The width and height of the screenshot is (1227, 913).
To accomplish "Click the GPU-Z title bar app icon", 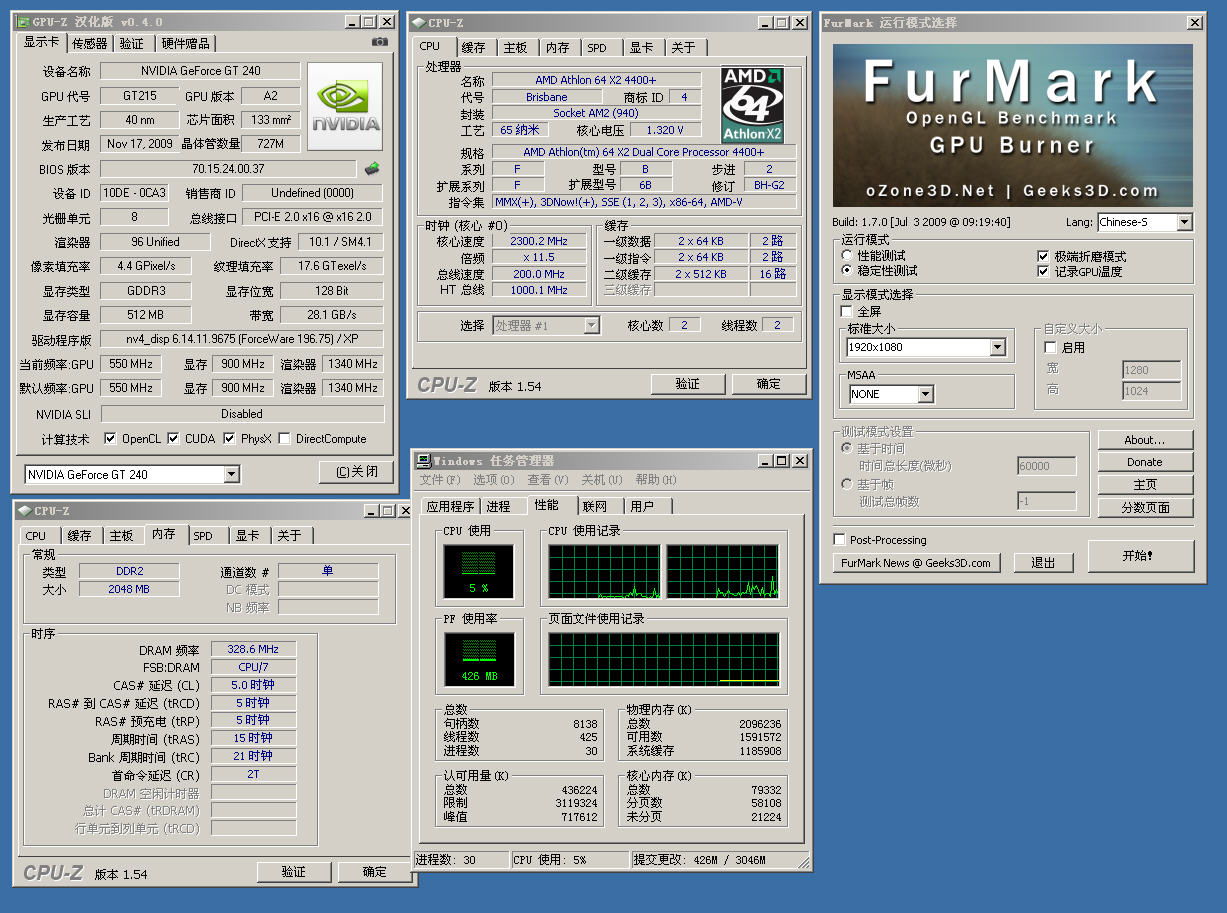I will (x=24, y=22).
